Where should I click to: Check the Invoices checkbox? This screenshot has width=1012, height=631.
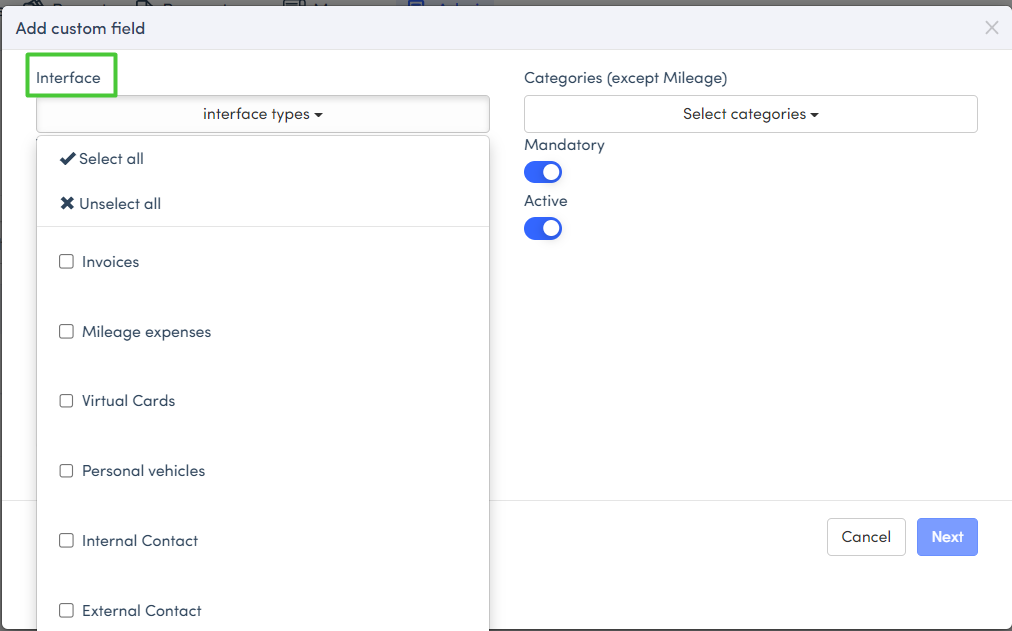67,262
